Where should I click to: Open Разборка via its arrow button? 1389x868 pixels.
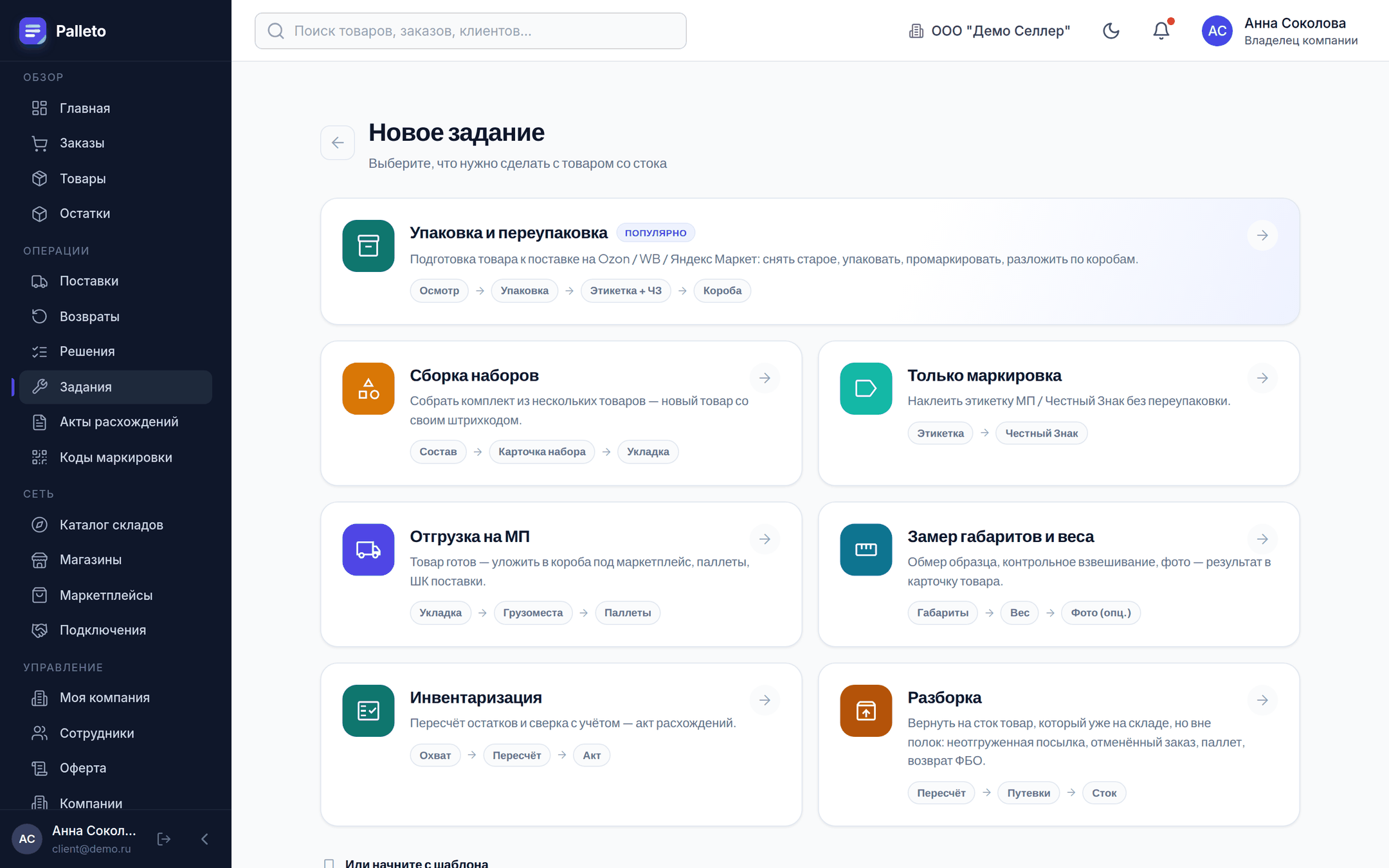click(1262, 700)
